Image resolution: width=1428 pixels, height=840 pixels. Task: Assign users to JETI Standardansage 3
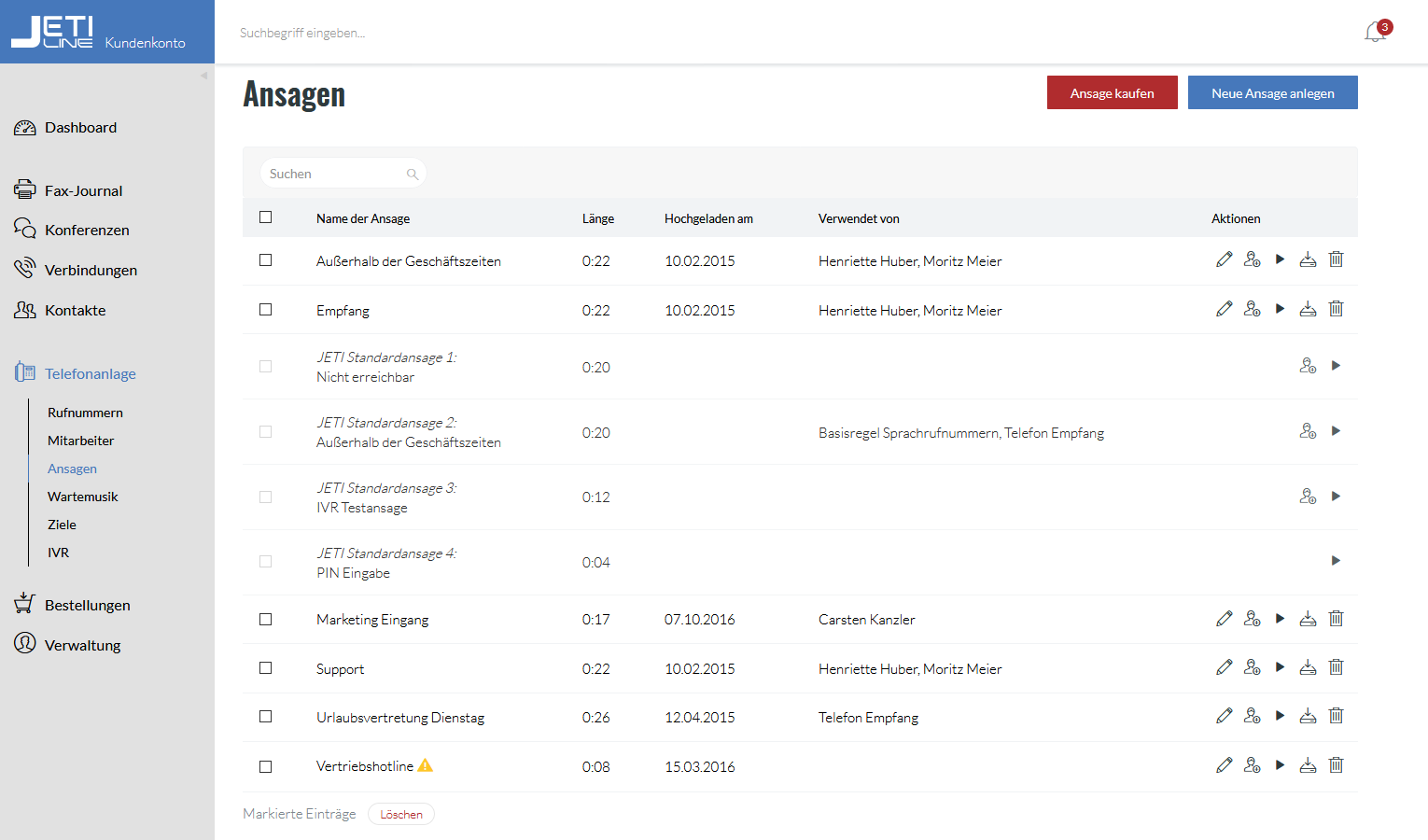[1309, 497]
